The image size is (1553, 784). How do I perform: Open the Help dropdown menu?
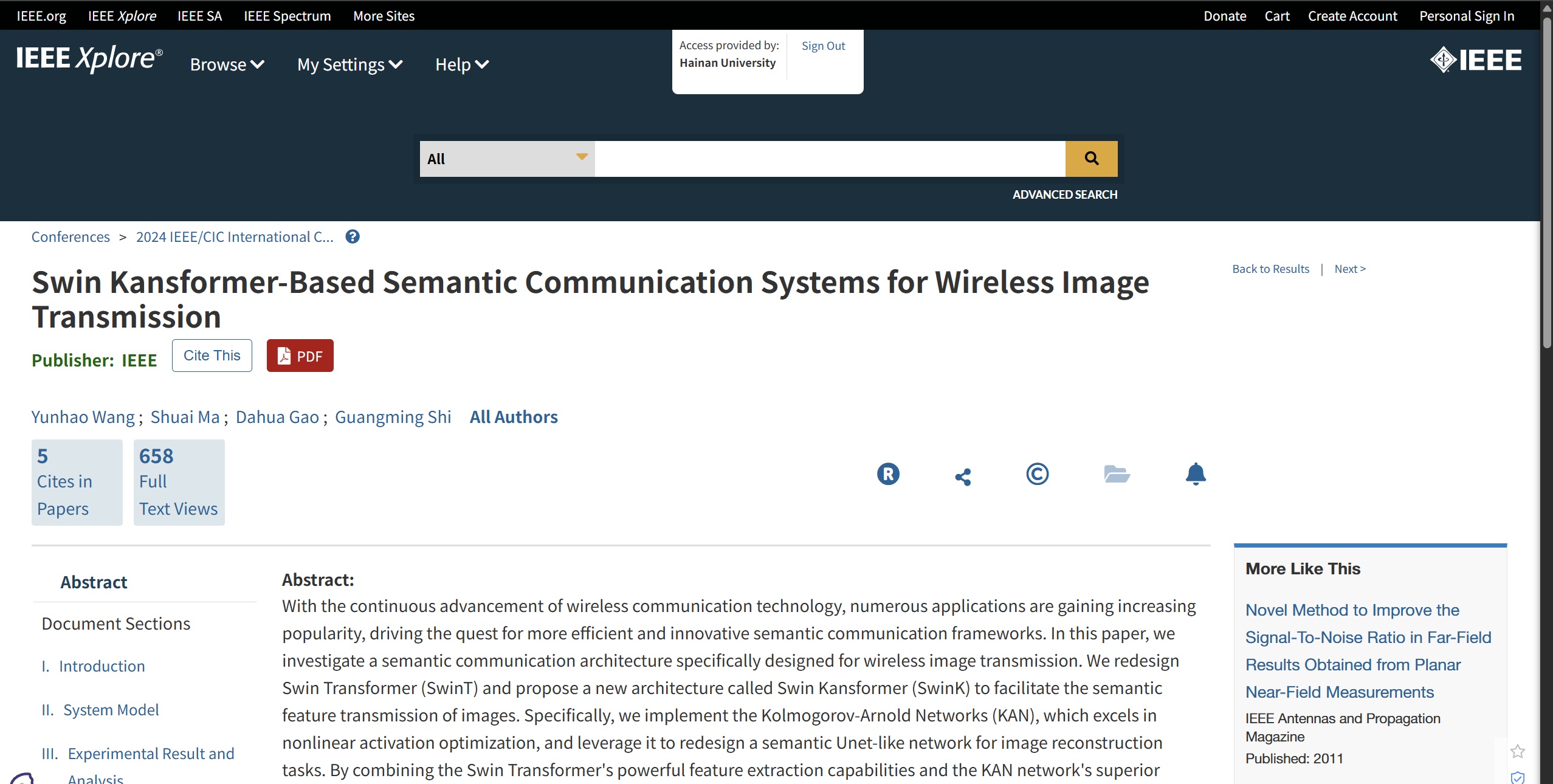[x=461, y=64]
